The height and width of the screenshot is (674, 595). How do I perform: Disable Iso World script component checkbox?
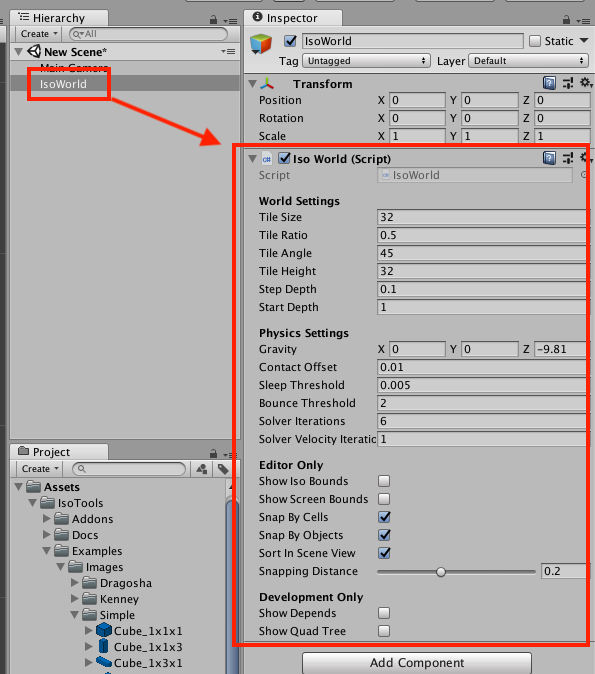point(284,158)
